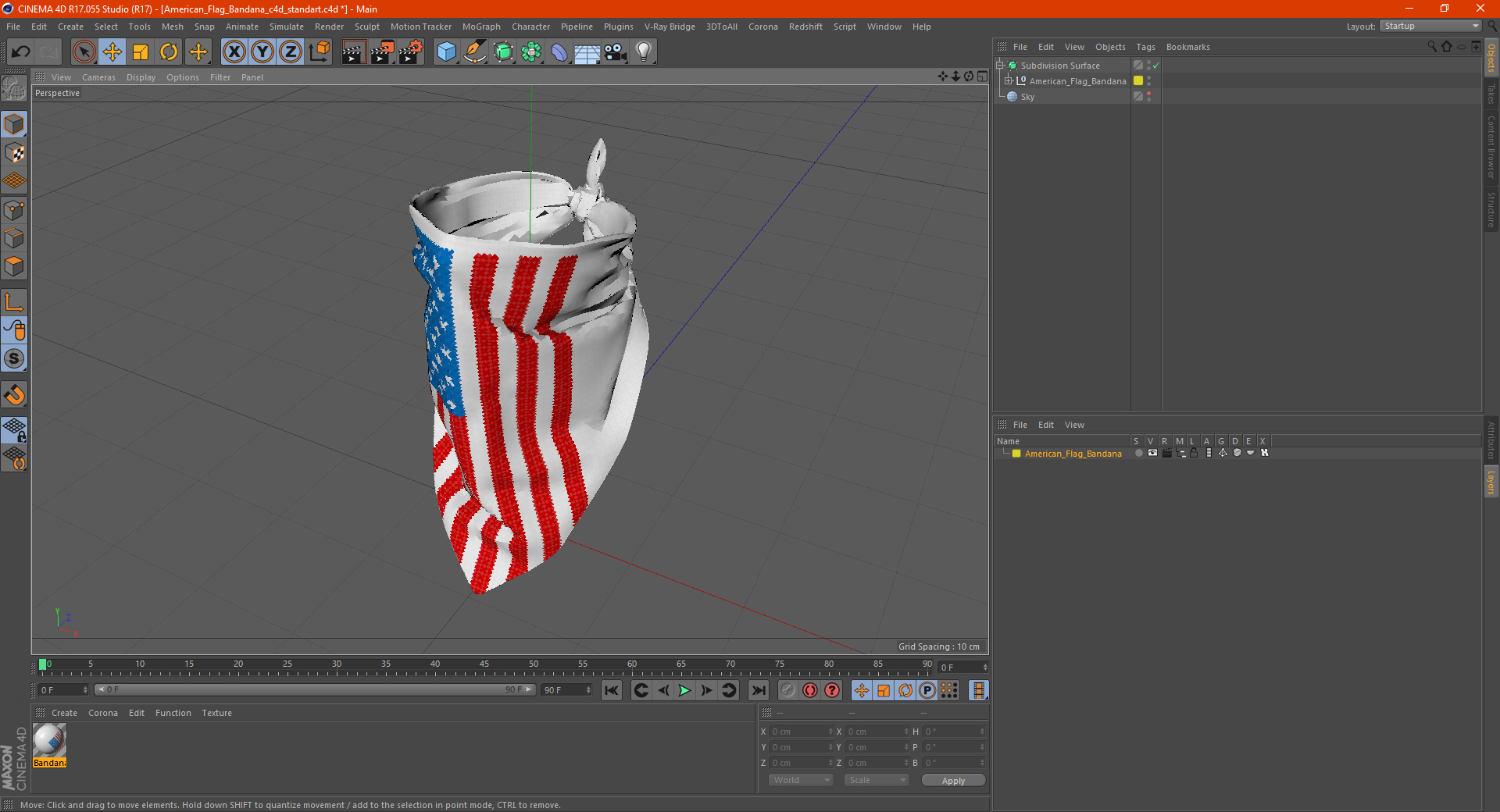Image resolution: width=1500 pixels, height=812 pixels.
Task: Click the Bend deformer icon
Action: pos(559,52)
